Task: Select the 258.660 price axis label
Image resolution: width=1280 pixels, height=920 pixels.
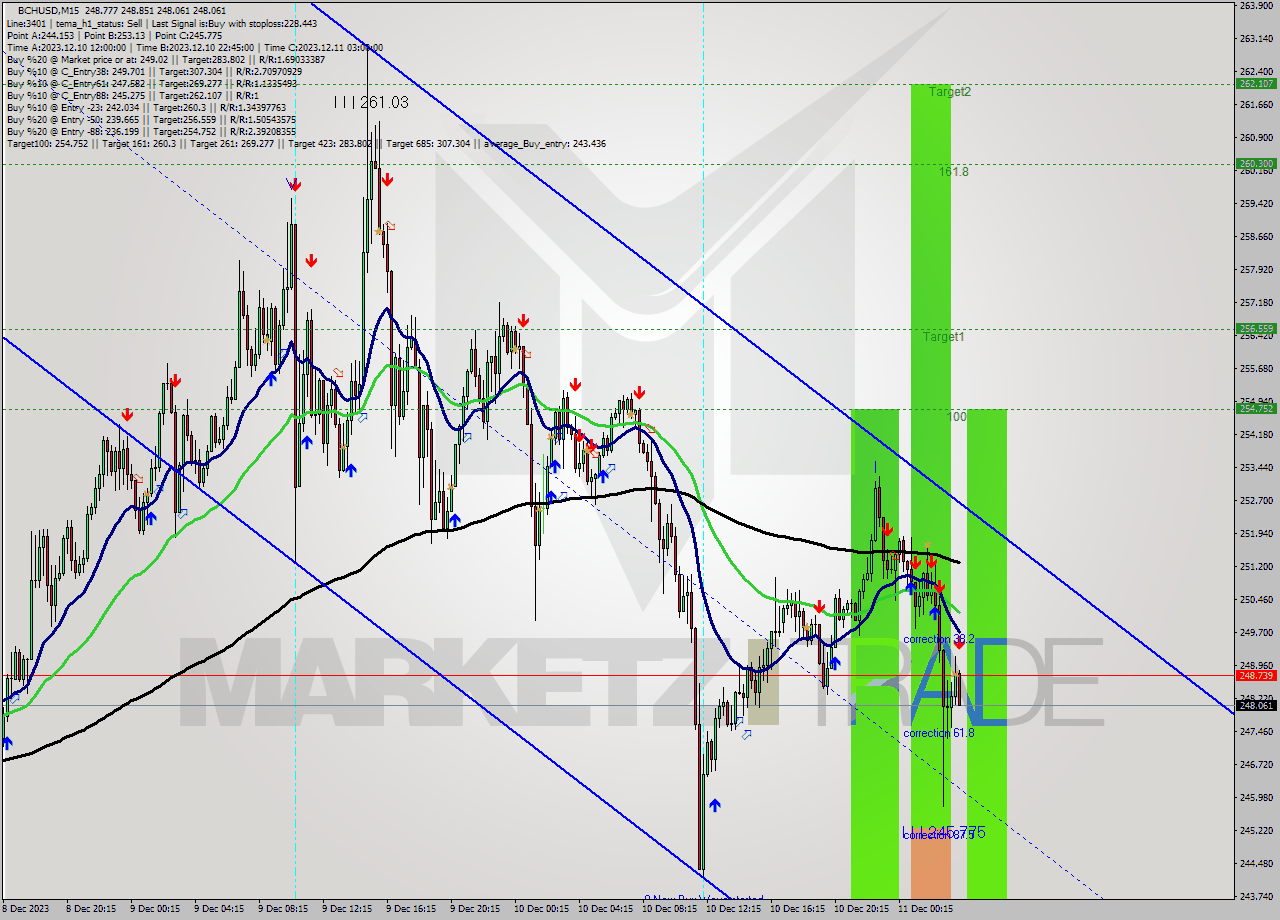Action: [x=1255, y=237]
